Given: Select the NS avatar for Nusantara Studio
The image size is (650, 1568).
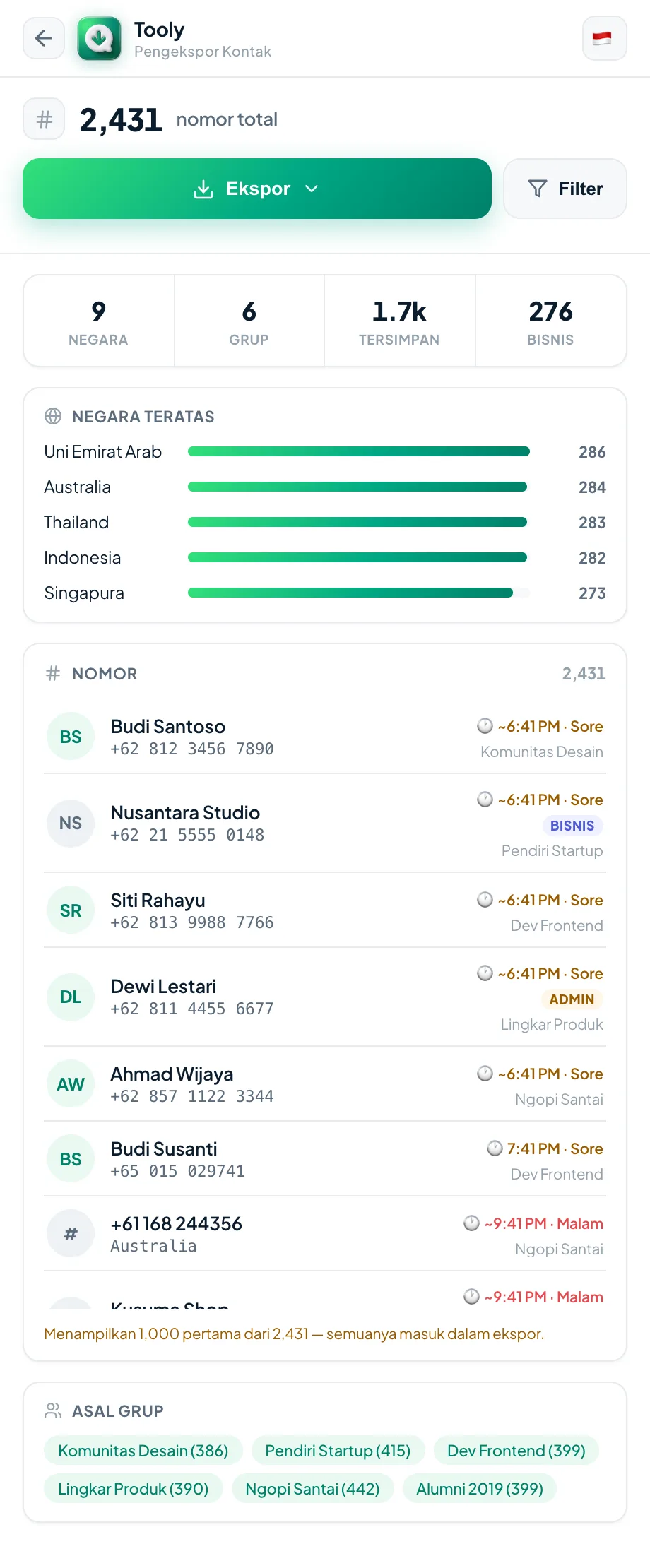Looking at the screenshot, I should (71, 823).
